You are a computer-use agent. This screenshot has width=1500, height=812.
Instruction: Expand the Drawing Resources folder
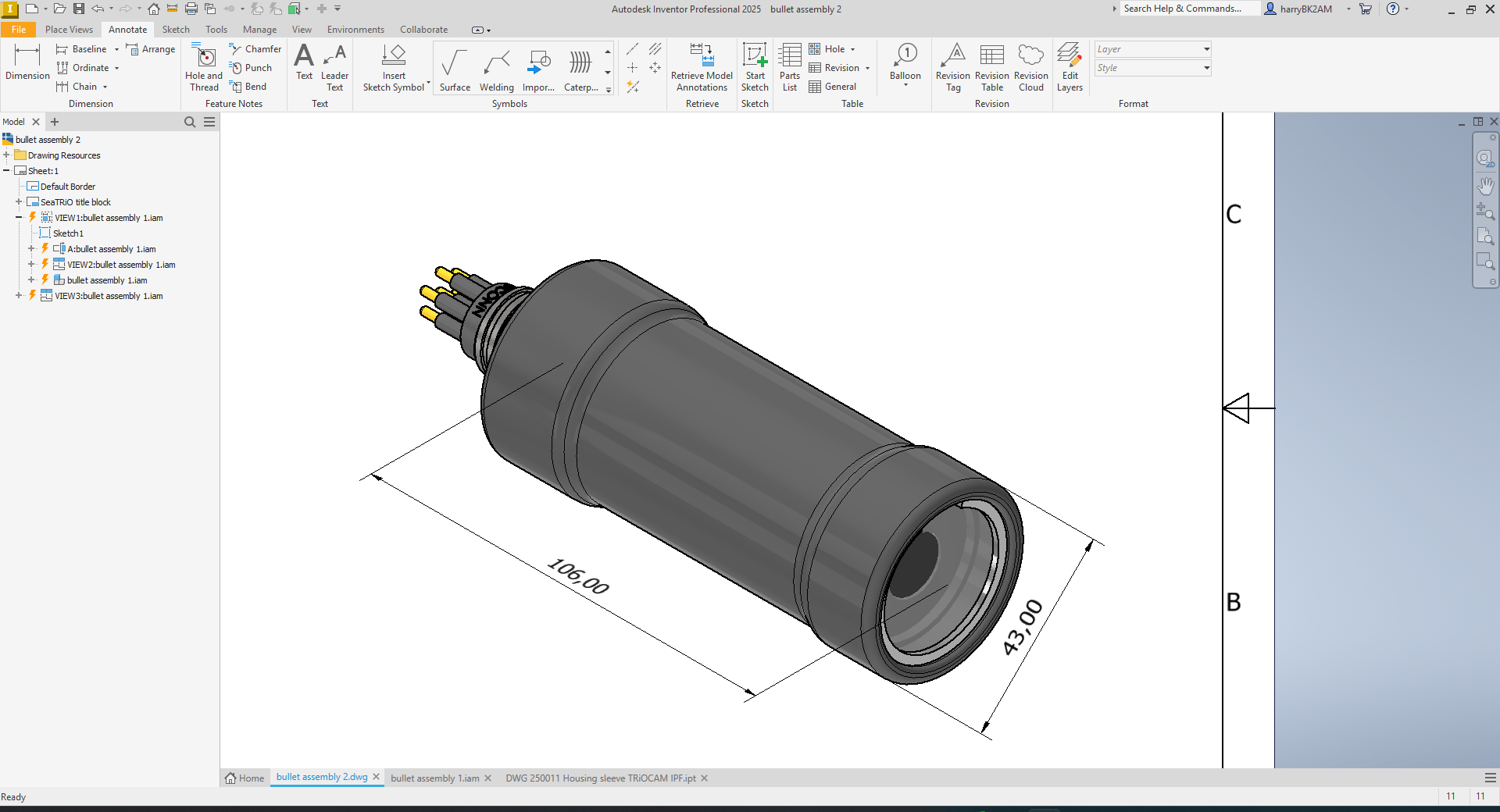pos(6,155)
